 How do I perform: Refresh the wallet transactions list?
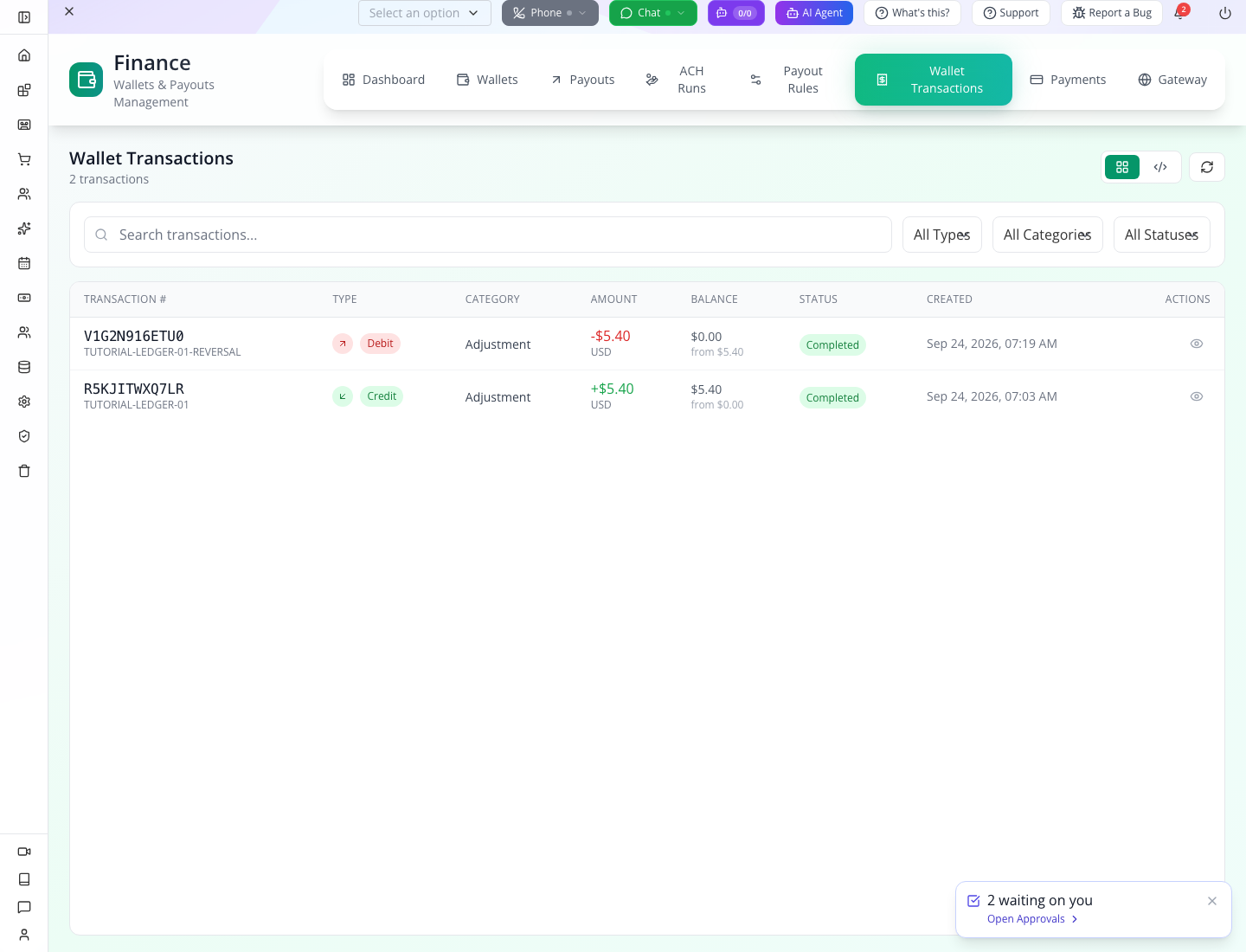pos(1207,167)
